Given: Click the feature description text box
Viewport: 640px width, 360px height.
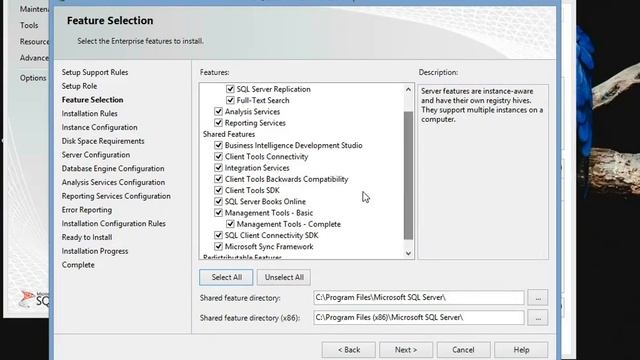Looking at the screenshot, I should click(483, 171).
